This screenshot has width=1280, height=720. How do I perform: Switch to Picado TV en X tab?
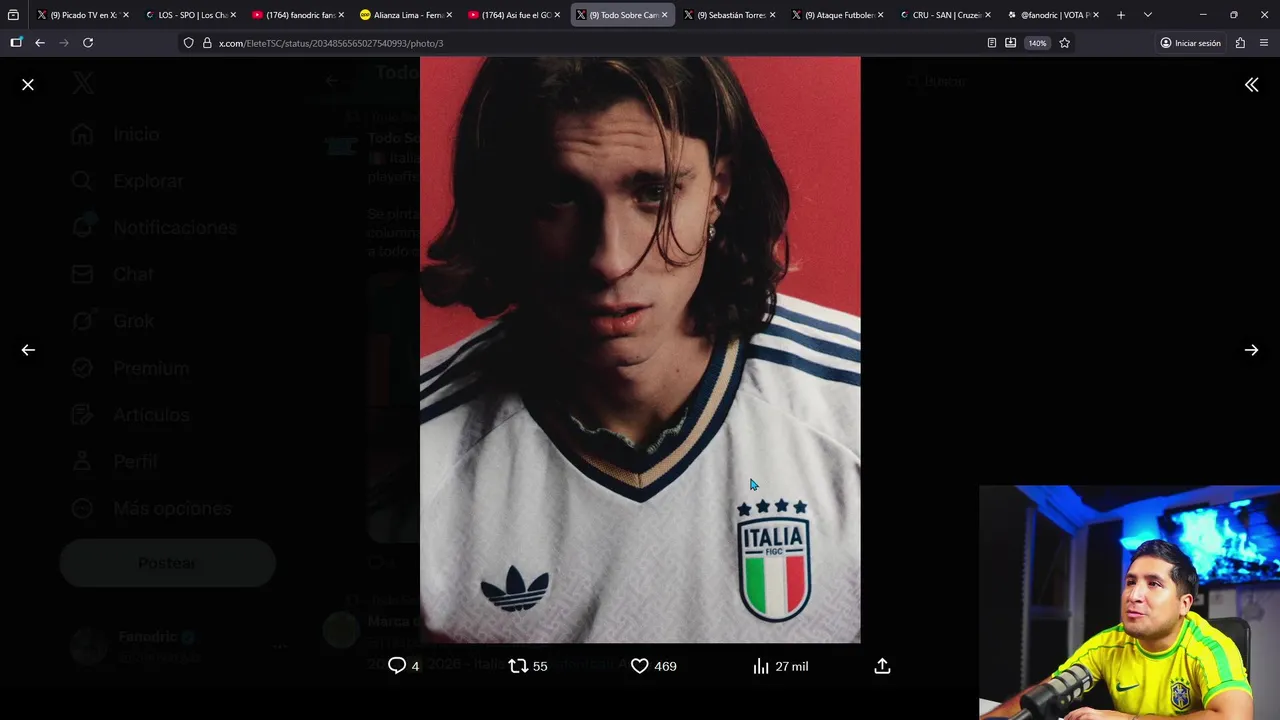(83, 15)
